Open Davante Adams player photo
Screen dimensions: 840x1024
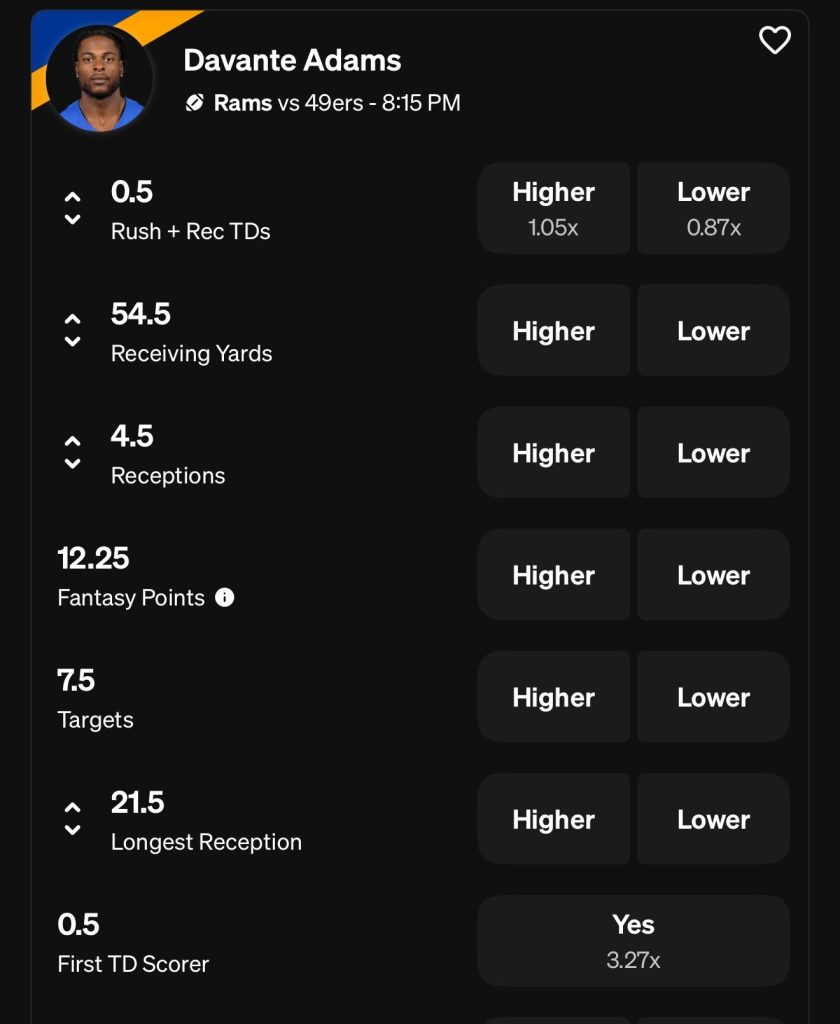point(100,77)
